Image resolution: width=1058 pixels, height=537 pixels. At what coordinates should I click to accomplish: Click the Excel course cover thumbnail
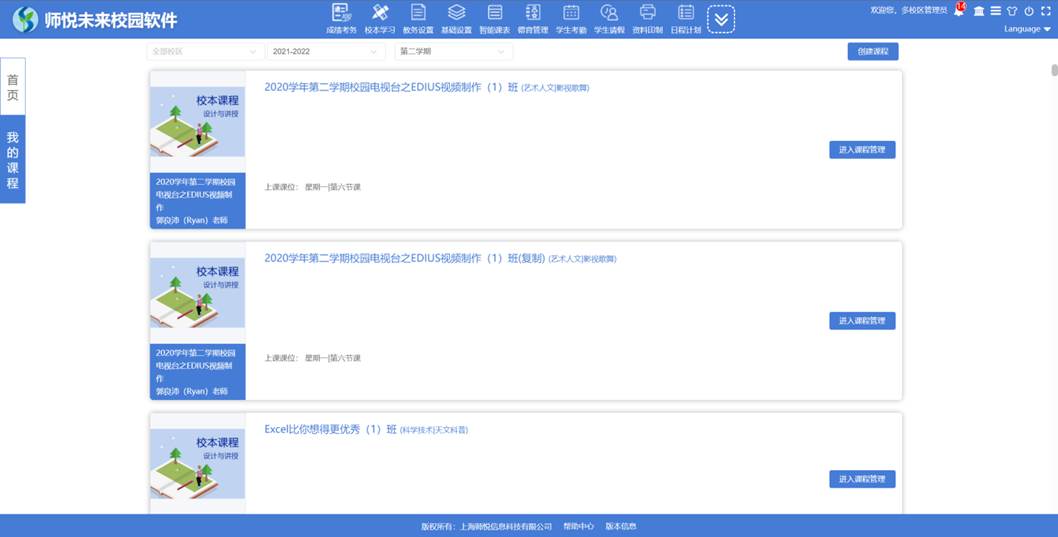click(x=198, y=464)
